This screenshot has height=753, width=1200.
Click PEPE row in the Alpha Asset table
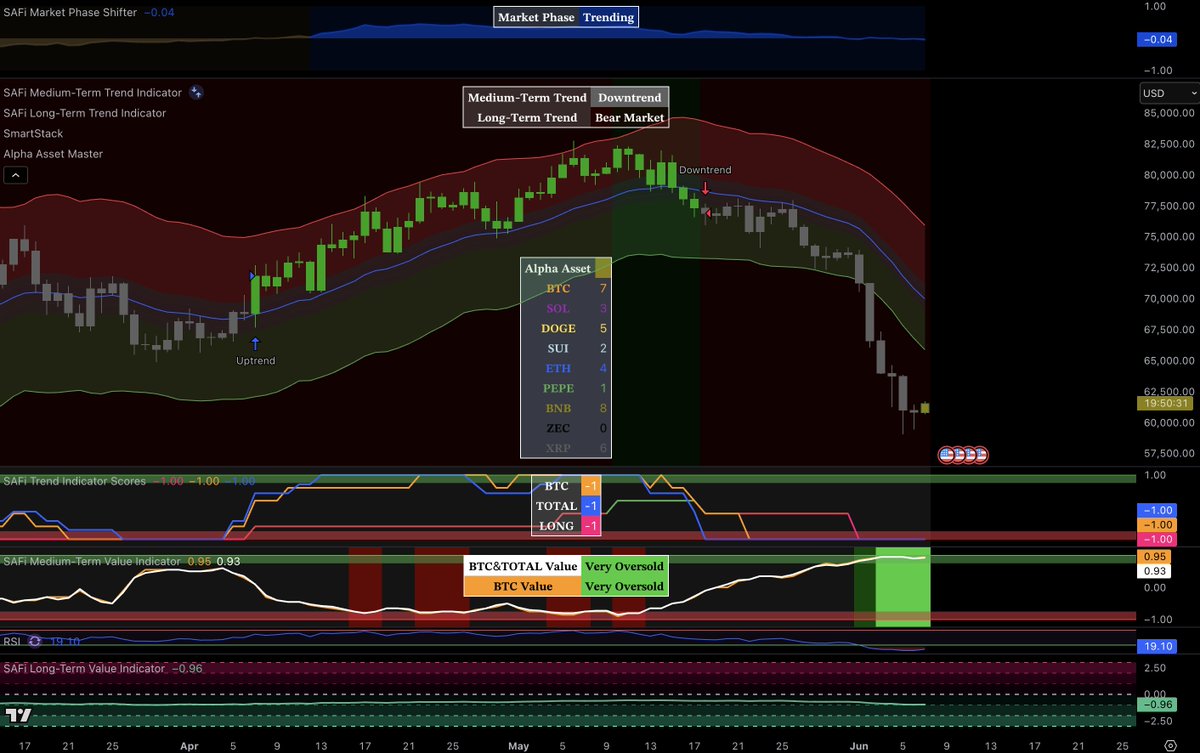click(x=567, y=388)
